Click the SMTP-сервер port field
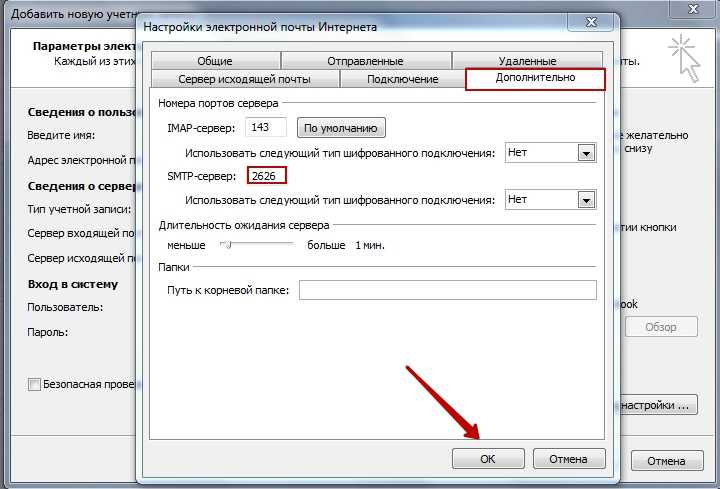 267,175
